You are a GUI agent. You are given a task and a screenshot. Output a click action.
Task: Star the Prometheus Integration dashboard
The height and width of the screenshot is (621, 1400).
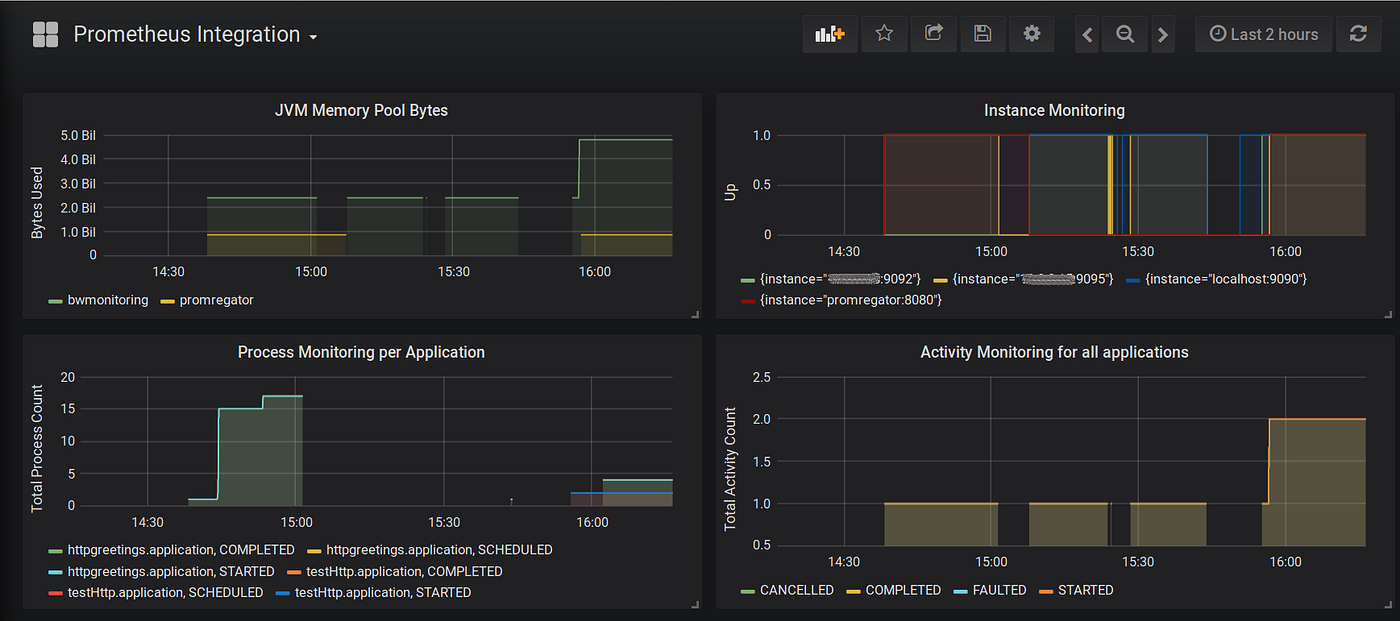(884, 33)
